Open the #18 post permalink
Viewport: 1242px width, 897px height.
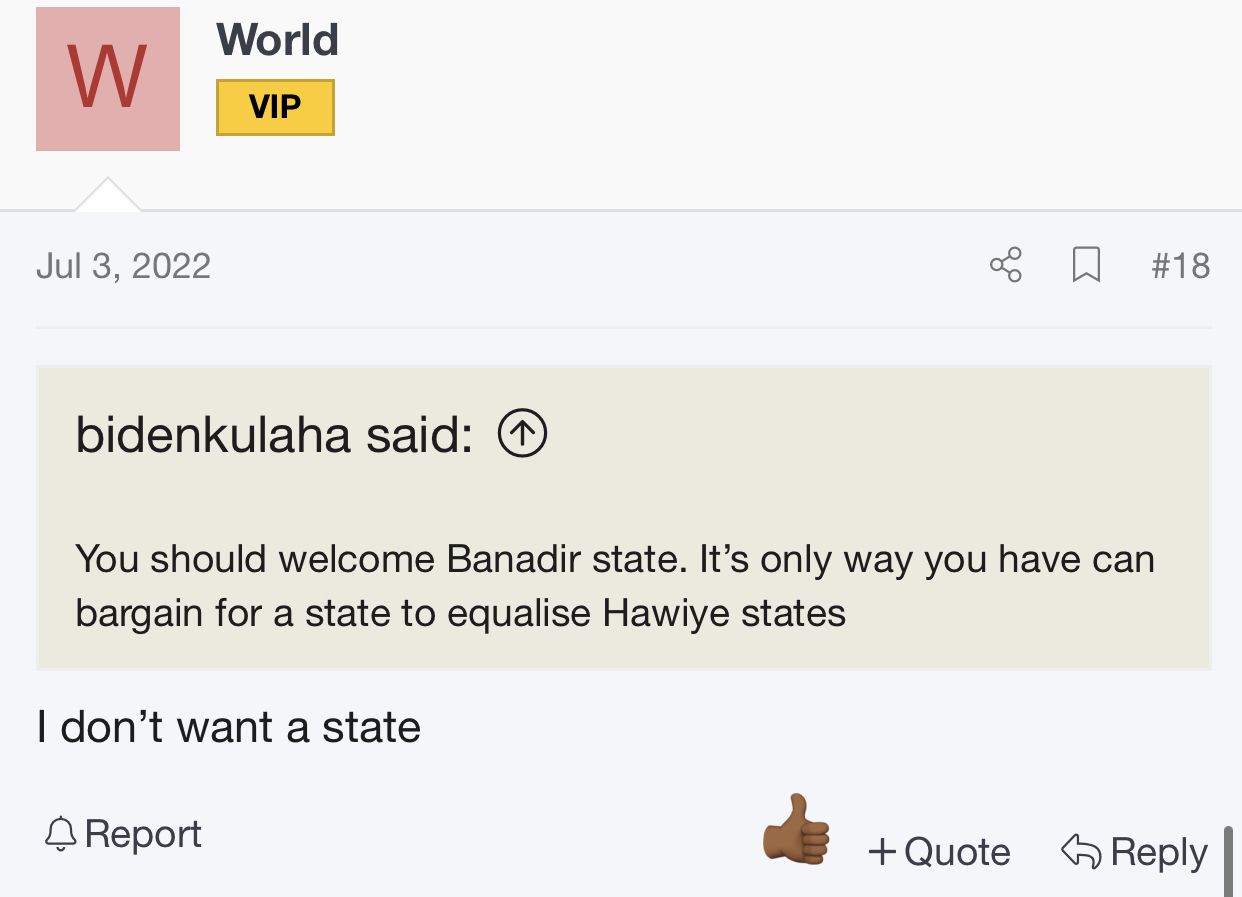[1180, 266]
